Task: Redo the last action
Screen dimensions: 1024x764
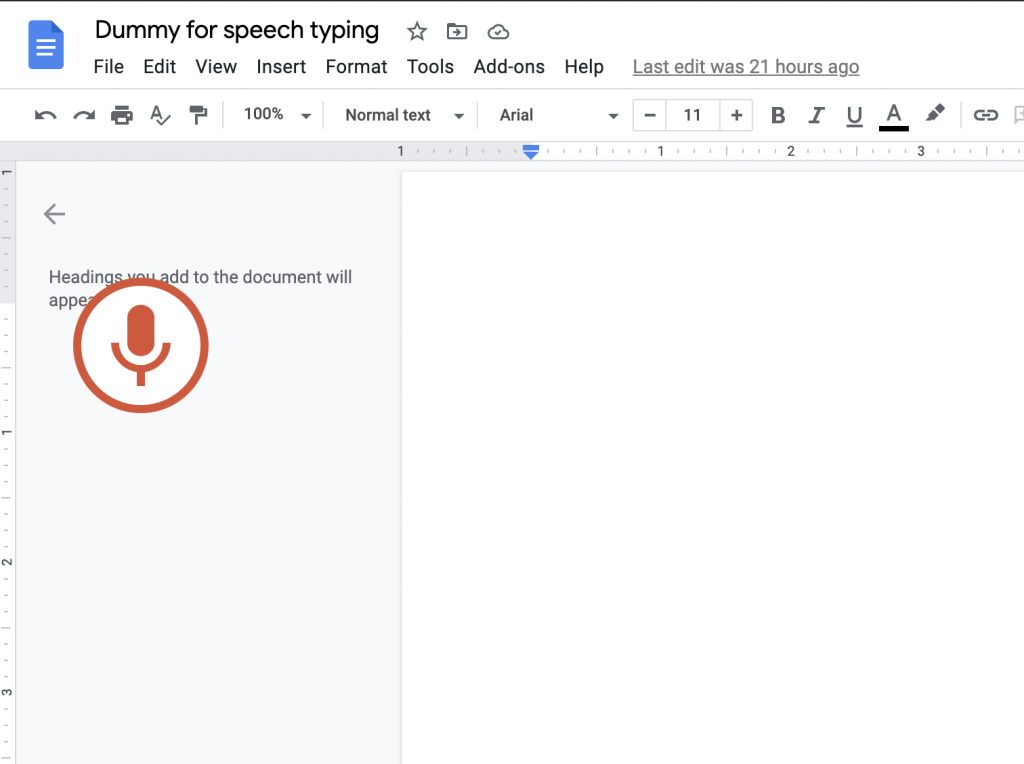Action: point(84,116)
